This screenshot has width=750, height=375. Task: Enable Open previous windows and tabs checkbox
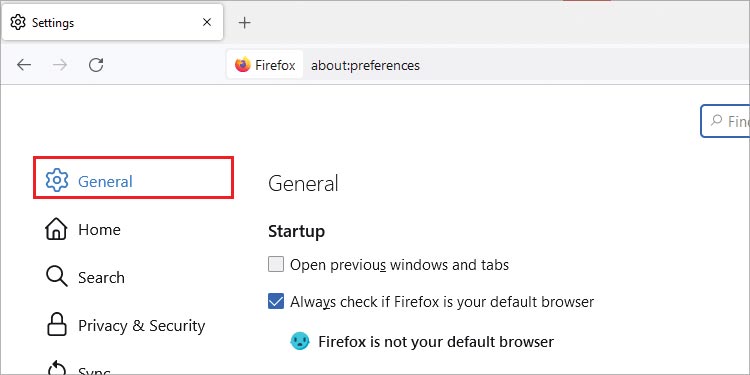(x=276, y=264)
